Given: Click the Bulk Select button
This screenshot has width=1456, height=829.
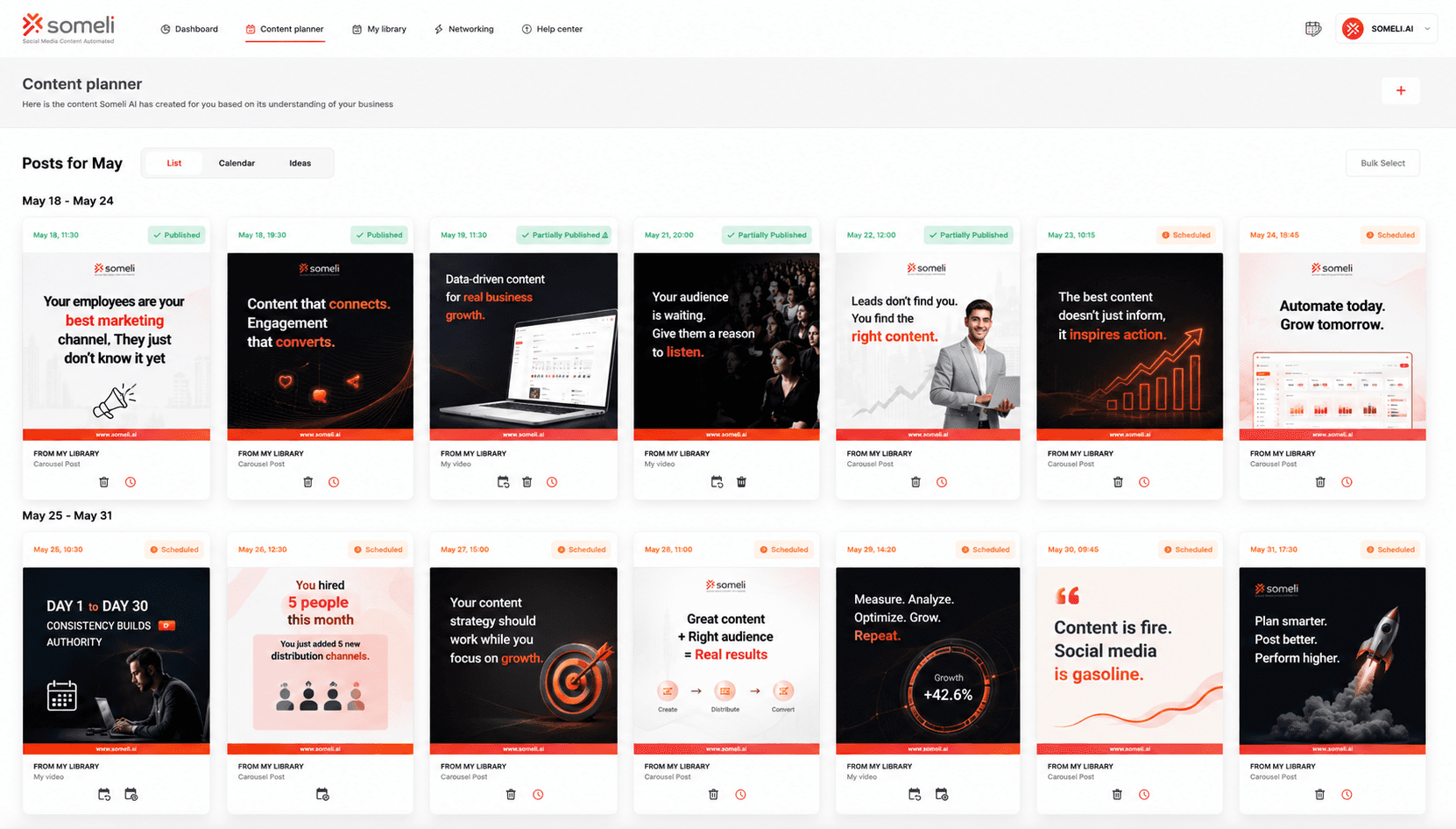Looking at the screenshot, I should pos(1382,163).
